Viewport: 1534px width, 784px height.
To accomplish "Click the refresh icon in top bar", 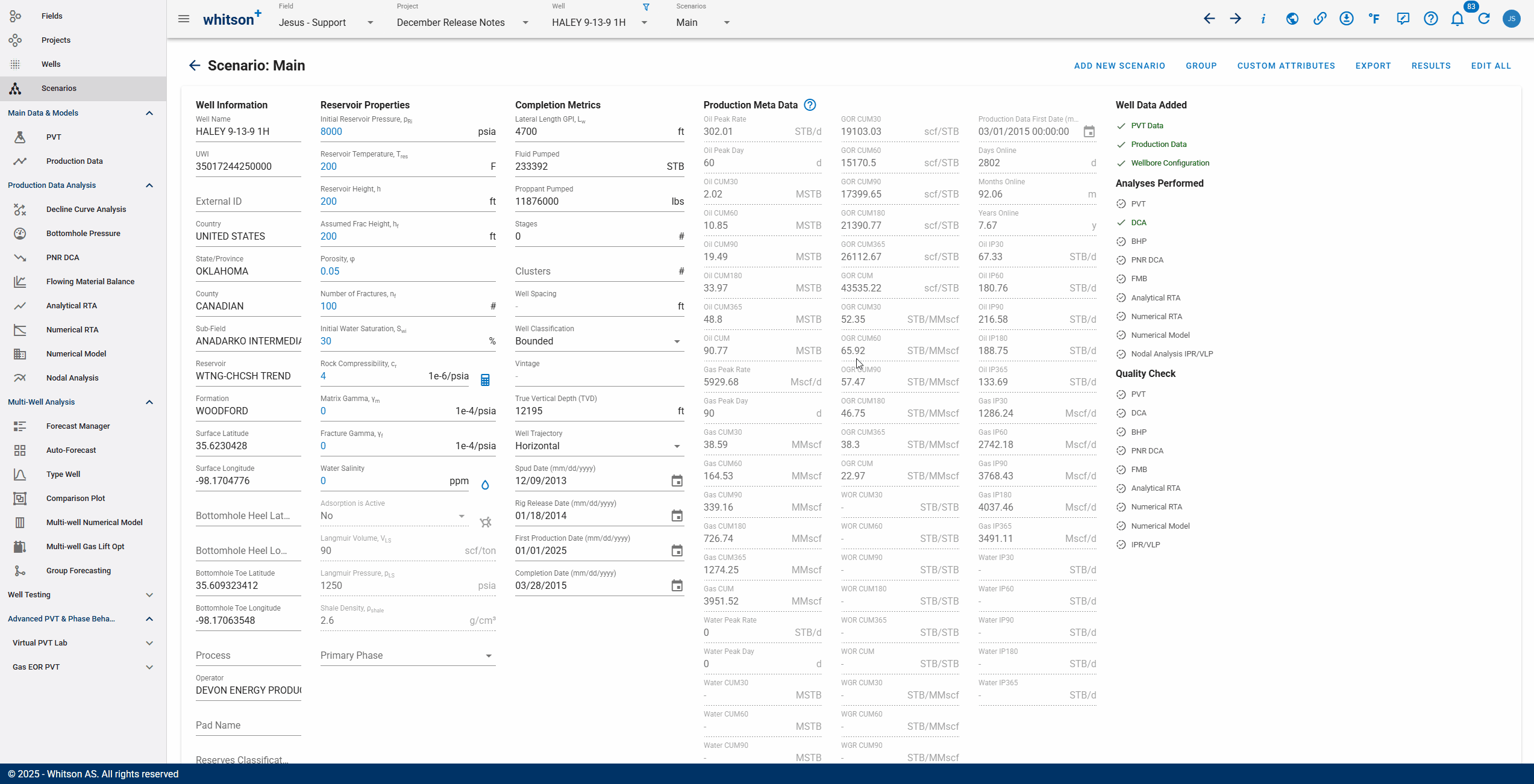I will click(1484, 19).
